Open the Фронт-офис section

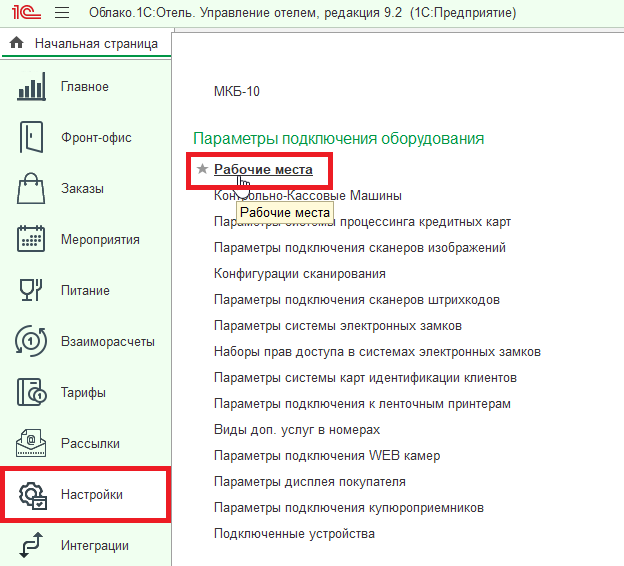(96, 137)
